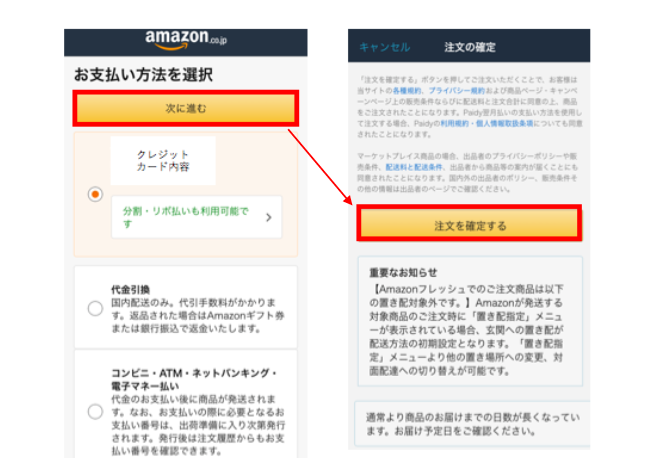Expand the 分割・リボ払い chevron arrow
648x471 pixels.
(x=269, y=217)
